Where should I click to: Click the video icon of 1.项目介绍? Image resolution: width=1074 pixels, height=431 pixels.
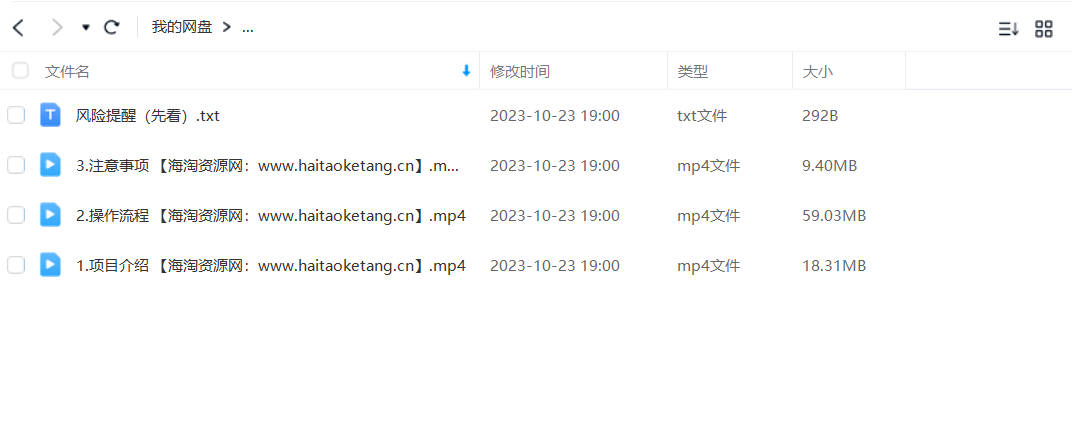pos(50,265)
